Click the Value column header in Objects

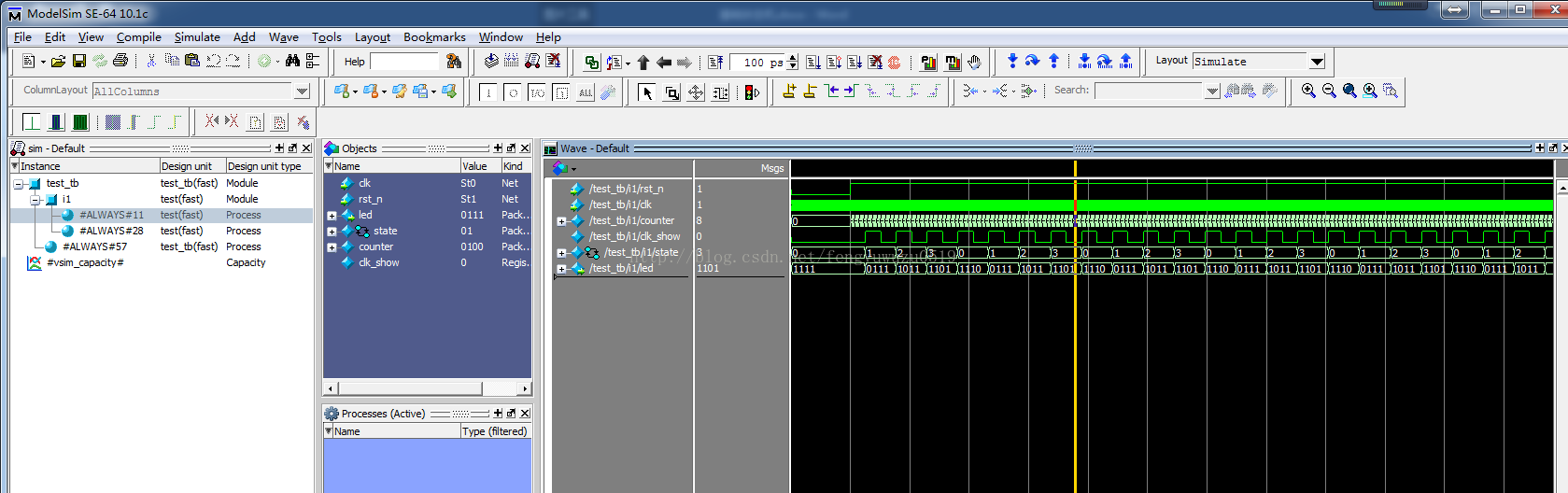[479, 166]
